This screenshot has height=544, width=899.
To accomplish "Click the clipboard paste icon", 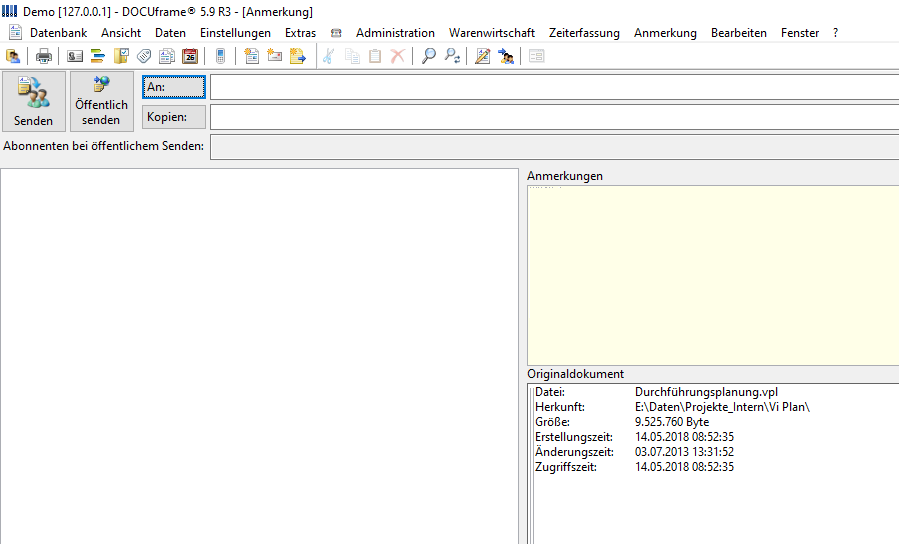I will pyautogui.click(x=375, y=56).
